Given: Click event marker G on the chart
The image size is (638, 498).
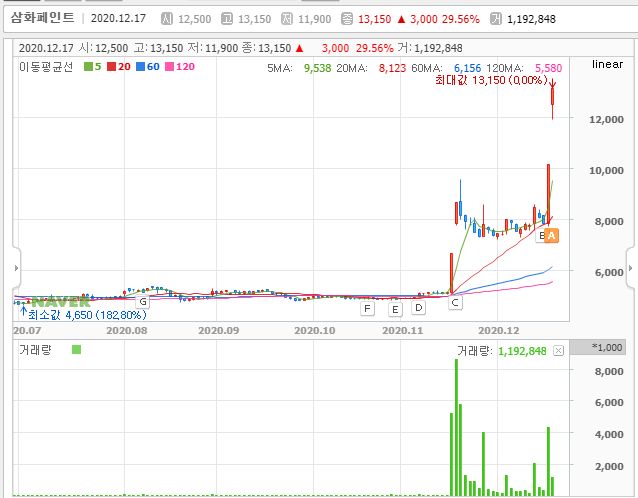Looking at the screenshot, I should (143, 302).
